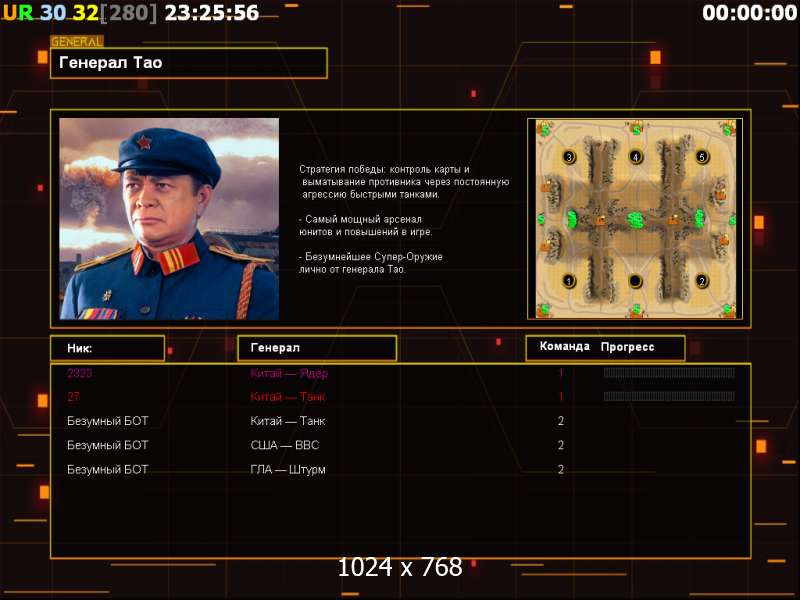
Task: Click start position marker 4 on minimap
Action: pos(635,157)
